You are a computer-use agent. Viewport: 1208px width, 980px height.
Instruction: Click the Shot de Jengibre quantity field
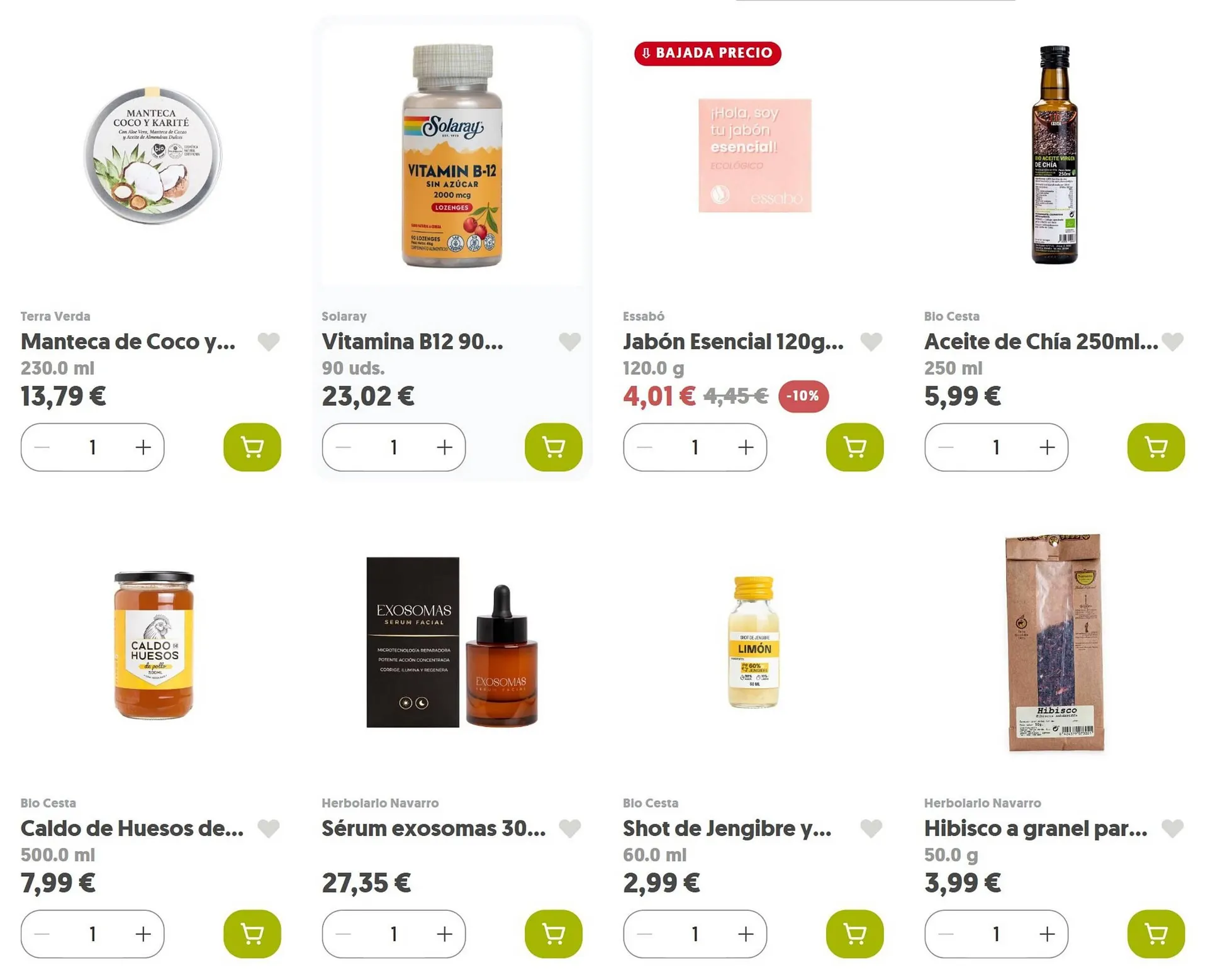coord(695,934)
